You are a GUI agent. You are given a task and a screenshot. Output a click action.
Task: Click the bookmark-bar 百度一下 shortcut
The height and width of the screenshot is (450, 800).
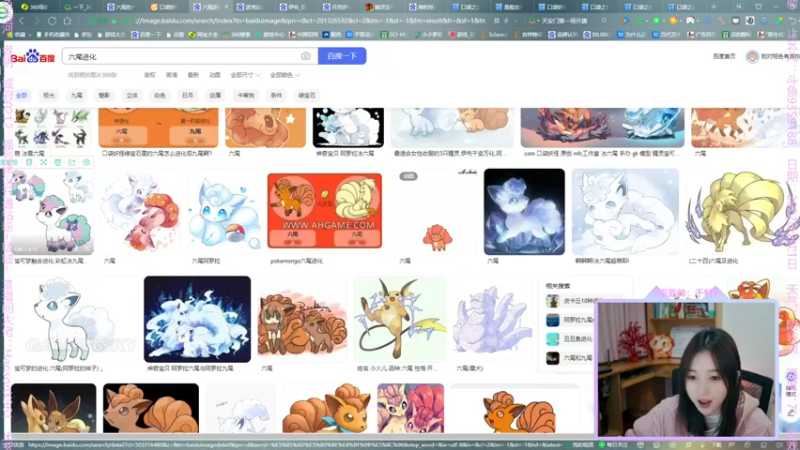(145, 35)
